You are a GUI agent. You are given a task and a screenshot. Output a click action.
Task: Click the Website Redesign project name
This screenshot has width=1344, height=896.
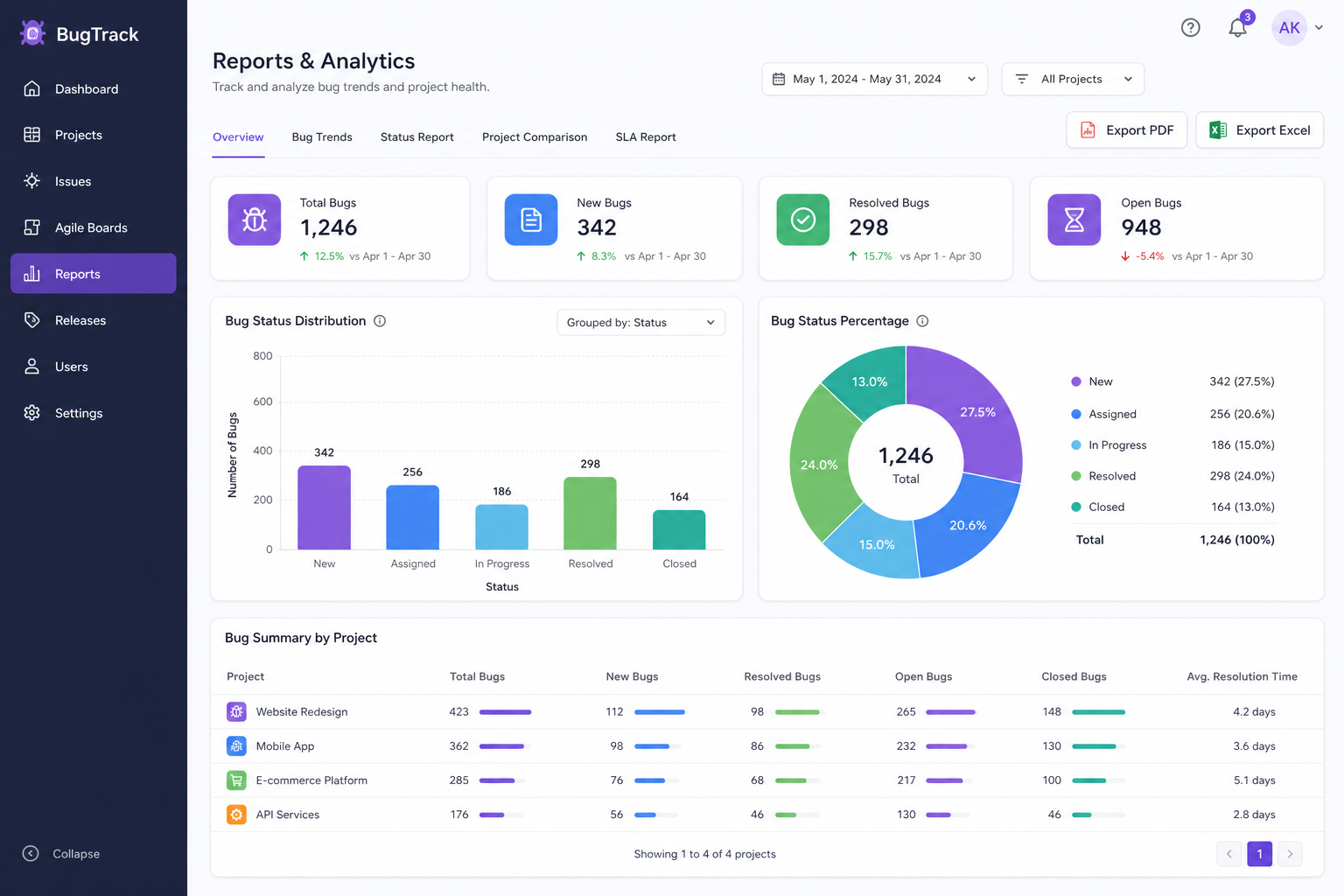coord(302,711)
